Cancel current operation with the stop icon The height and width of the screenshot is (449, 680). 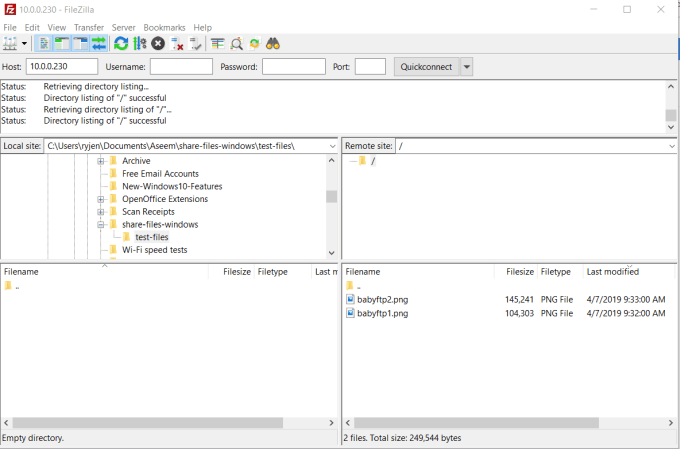[158, 44]
